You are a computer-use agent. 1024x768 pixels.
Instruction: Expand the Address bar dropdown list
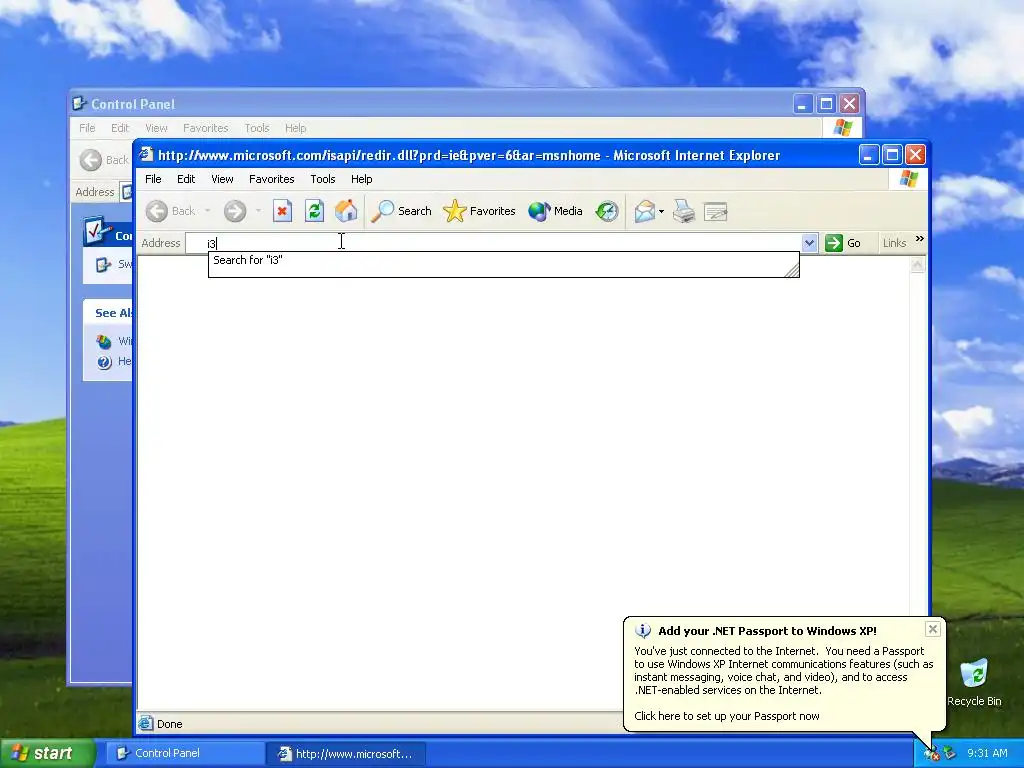click(809, 243)
